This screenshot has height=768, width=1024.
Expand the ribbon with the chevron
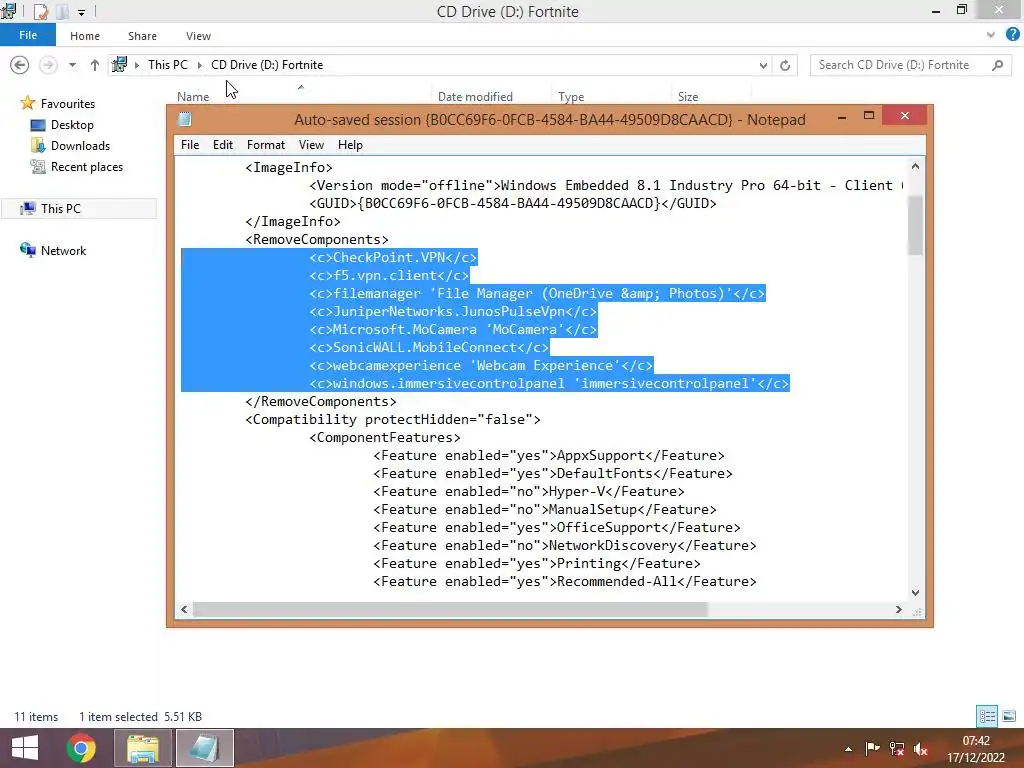tap(991, 35)
